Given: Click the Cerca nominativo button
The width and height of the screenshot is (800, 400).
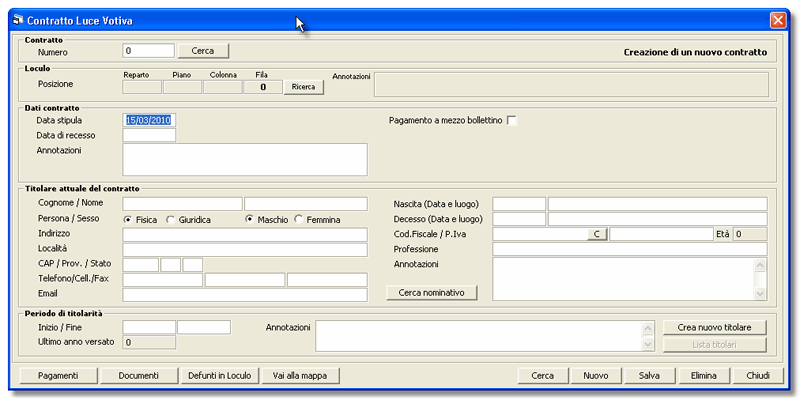Looking at the screenshot, I should [432, 293].
